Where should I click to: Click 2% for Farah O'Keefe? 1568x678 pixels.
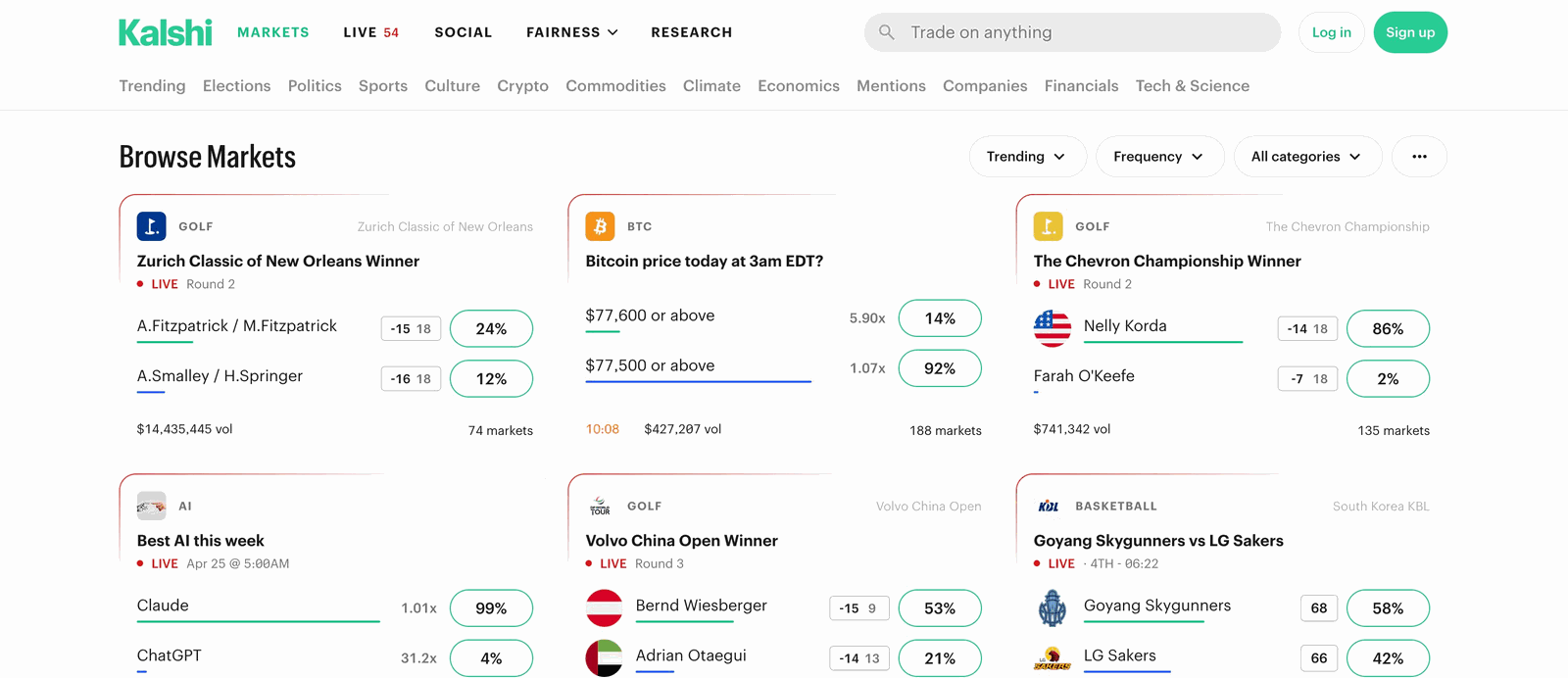tap(1388, 378)
